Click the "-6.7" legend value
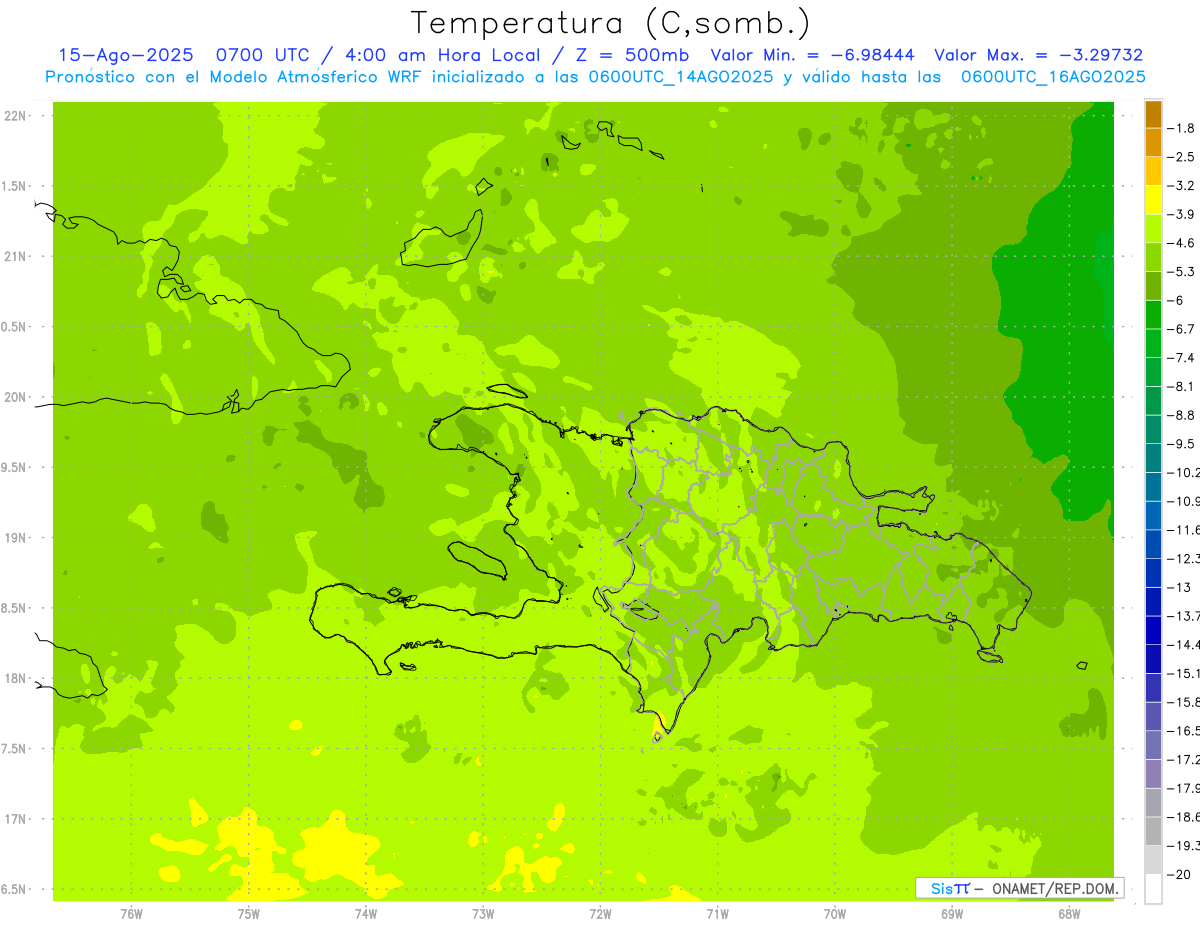The width and height of the screenshot is (1200, 927). (1182, 329)
